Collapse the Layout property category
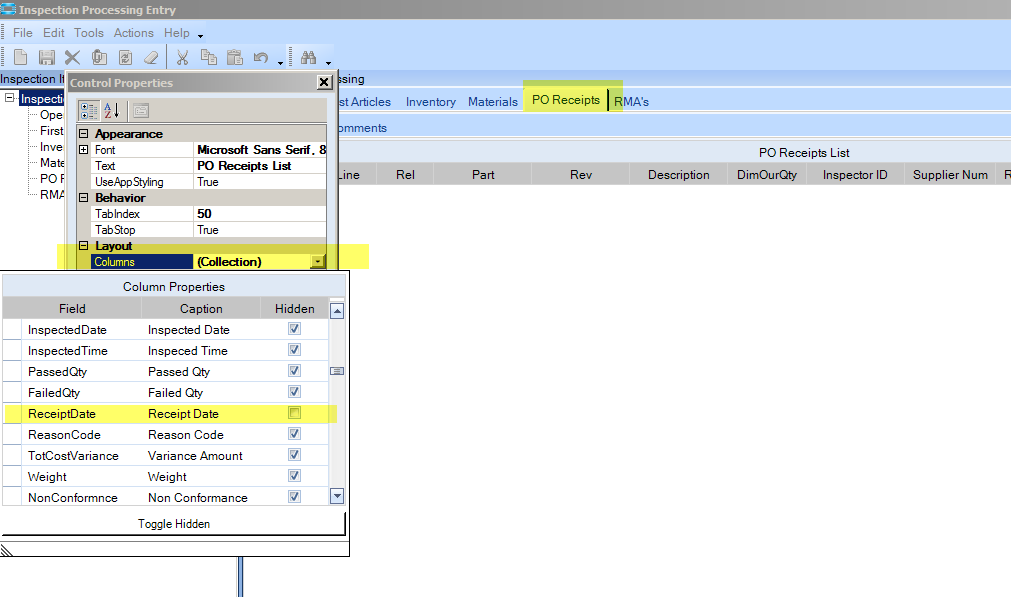Image resolution: width=1011 pixels, height=597 pixels. [83, 246]
